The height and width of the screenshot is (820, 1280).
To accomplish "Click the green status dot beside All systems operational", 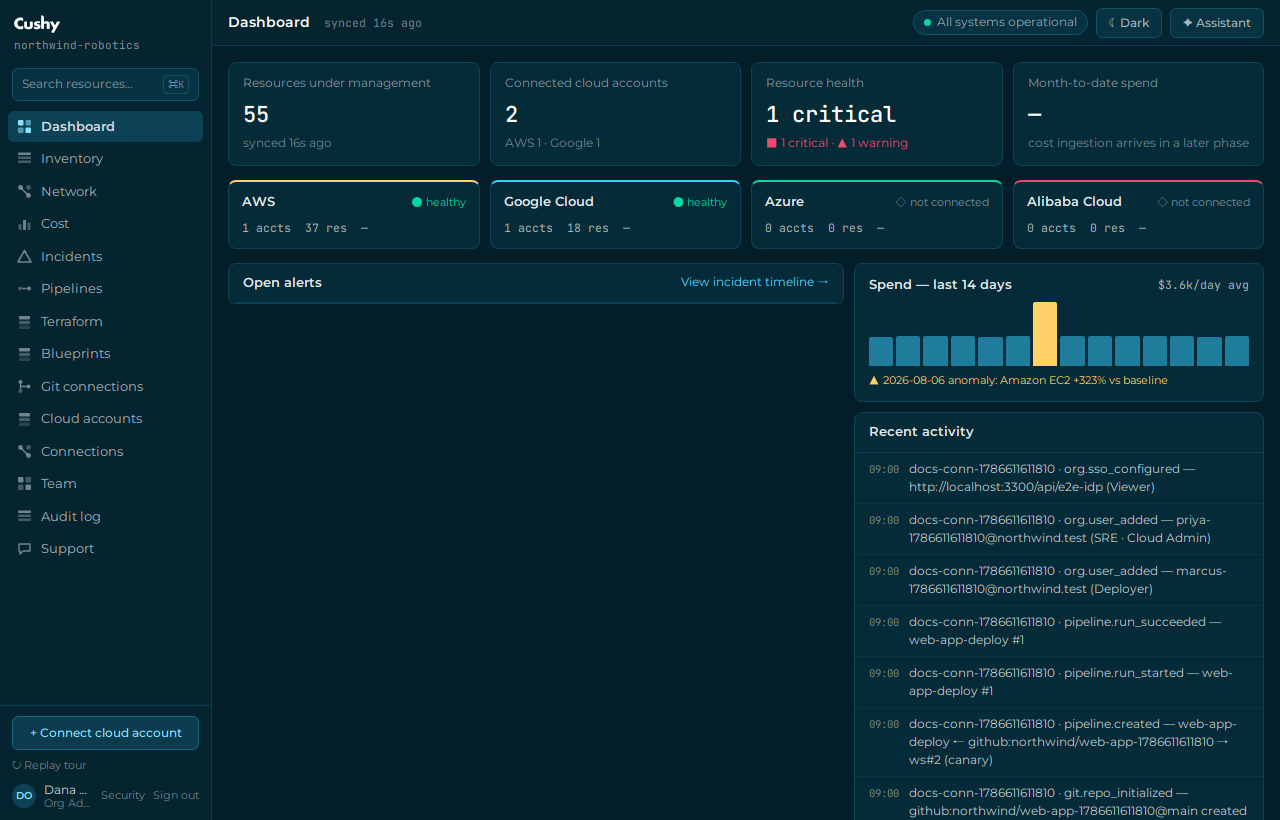I will coord(927,22).
